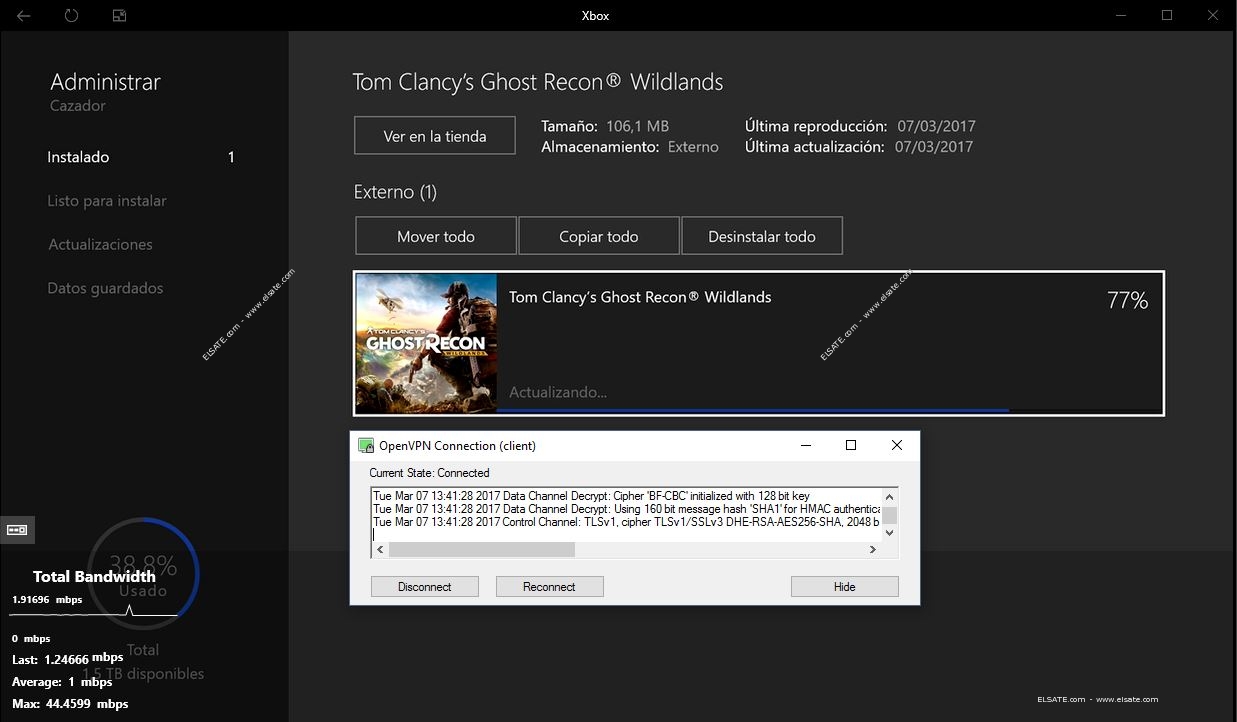
Task: Open the Datos guardados section
Action: click(x=105, y=288)
